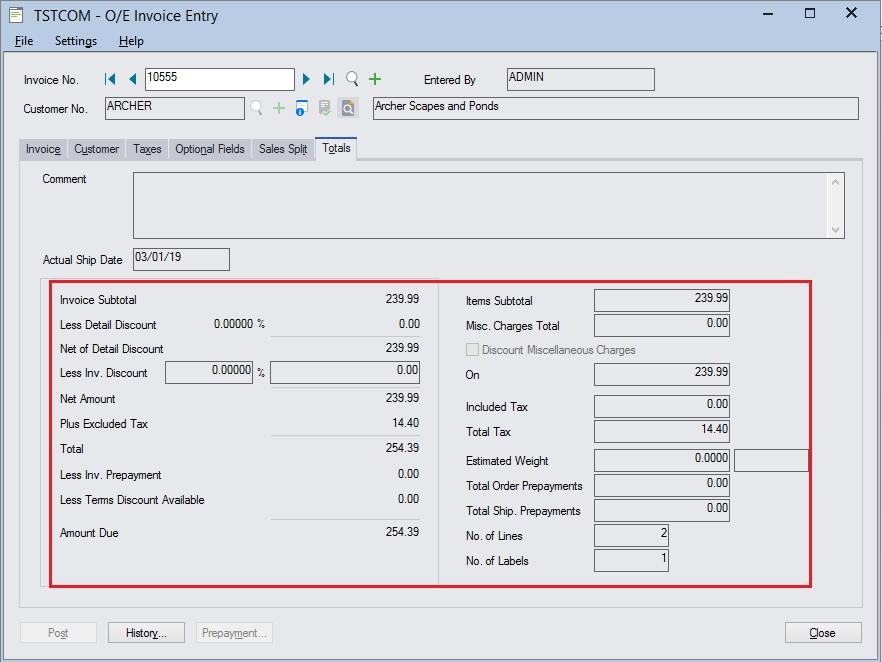This screenshot has width=882, height=662.
Task: Add new customer with green plus icon
Action: [x=279, y=108]
